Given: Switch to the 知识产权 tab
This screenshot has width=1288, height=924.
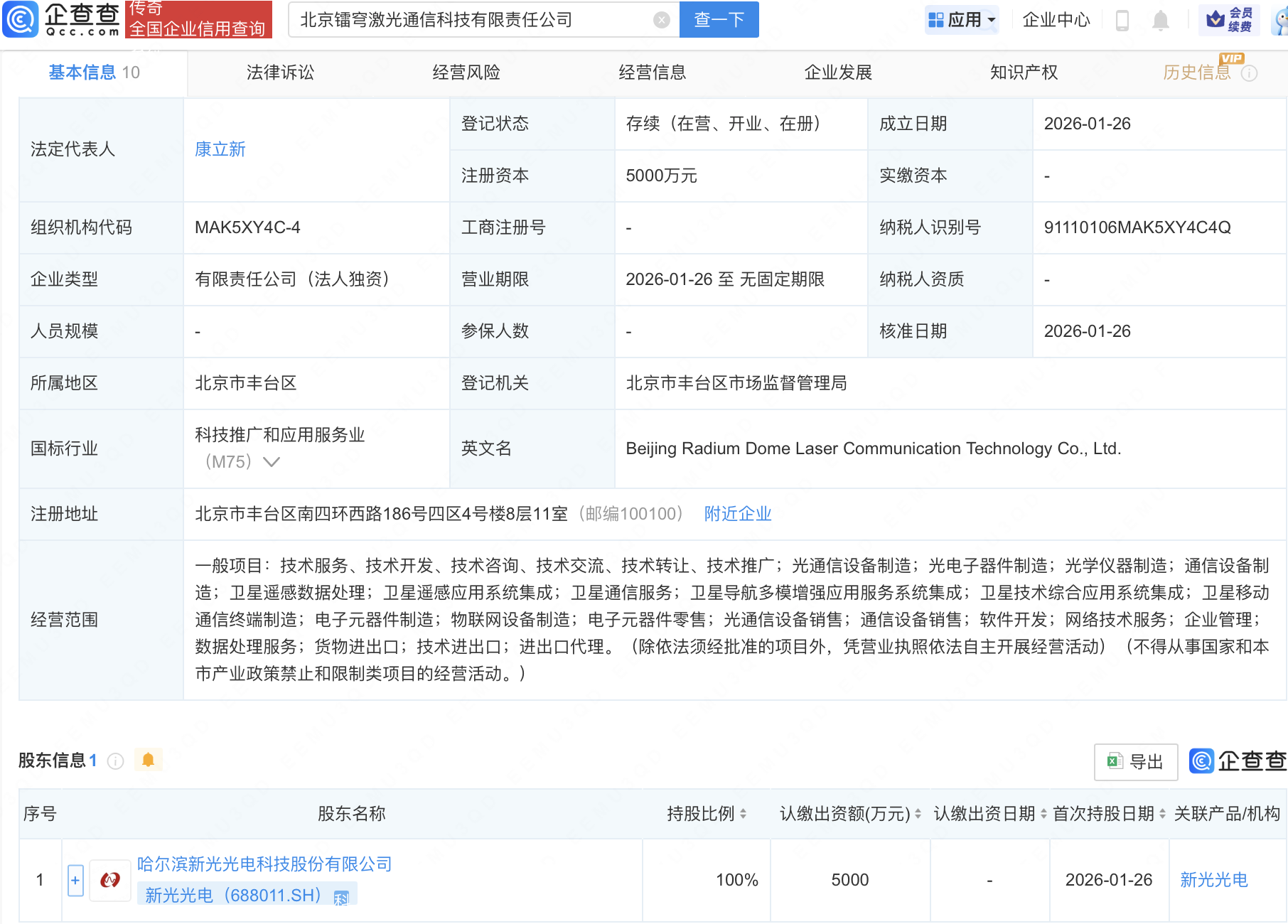Looking at the screenshot, I should coord(1024,72).
